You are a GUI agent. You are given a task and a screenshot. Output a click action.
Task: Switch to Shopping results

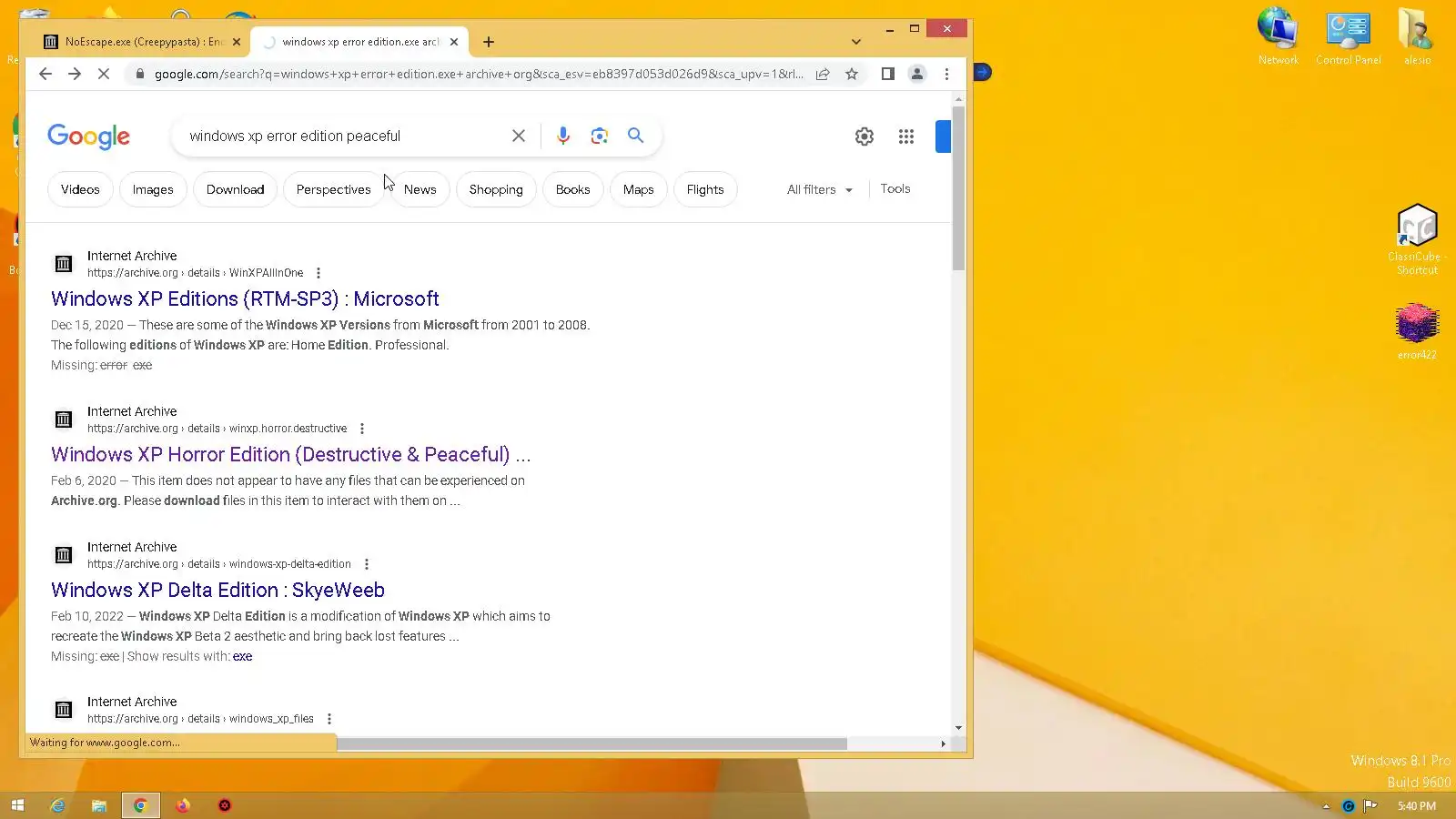click(496, 189)
